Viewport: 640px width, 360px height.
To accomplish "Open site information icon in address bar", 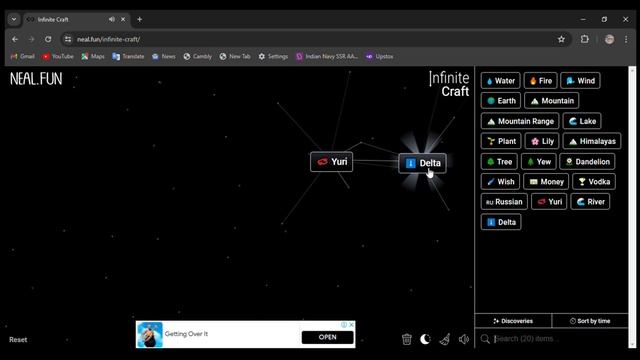I will 68,39.
